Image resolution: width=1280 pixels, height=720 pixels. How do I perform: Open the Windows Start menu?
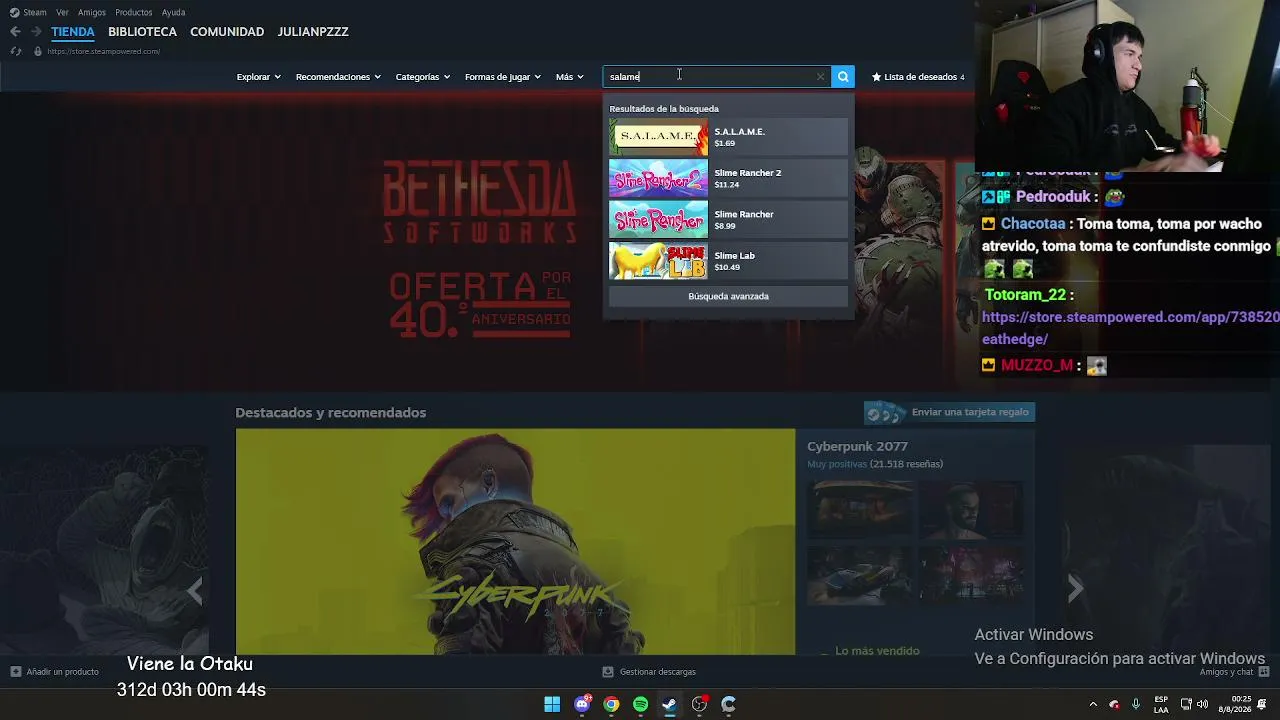[x=552, y=704]
